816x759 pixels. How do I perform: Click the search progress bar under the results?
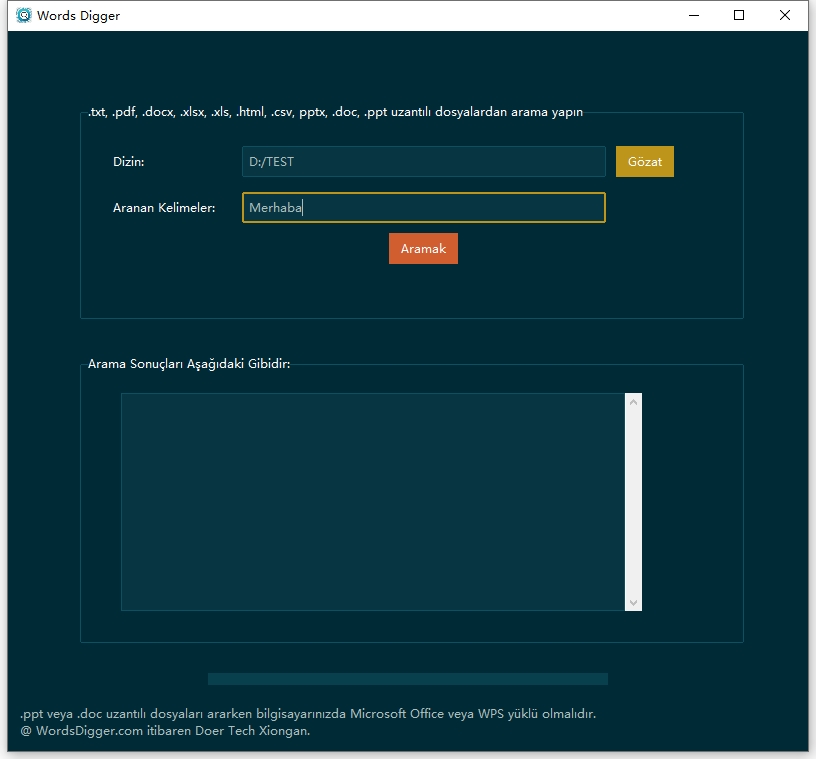pyautogui.click(x=407, y=679)
